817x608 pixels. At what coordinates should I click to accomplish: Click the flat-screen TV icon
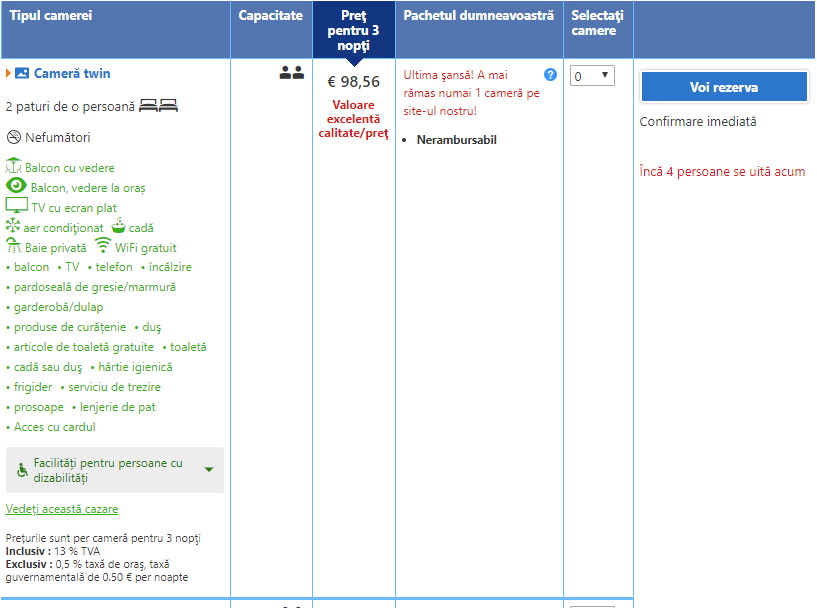click(x=16, y=207)
